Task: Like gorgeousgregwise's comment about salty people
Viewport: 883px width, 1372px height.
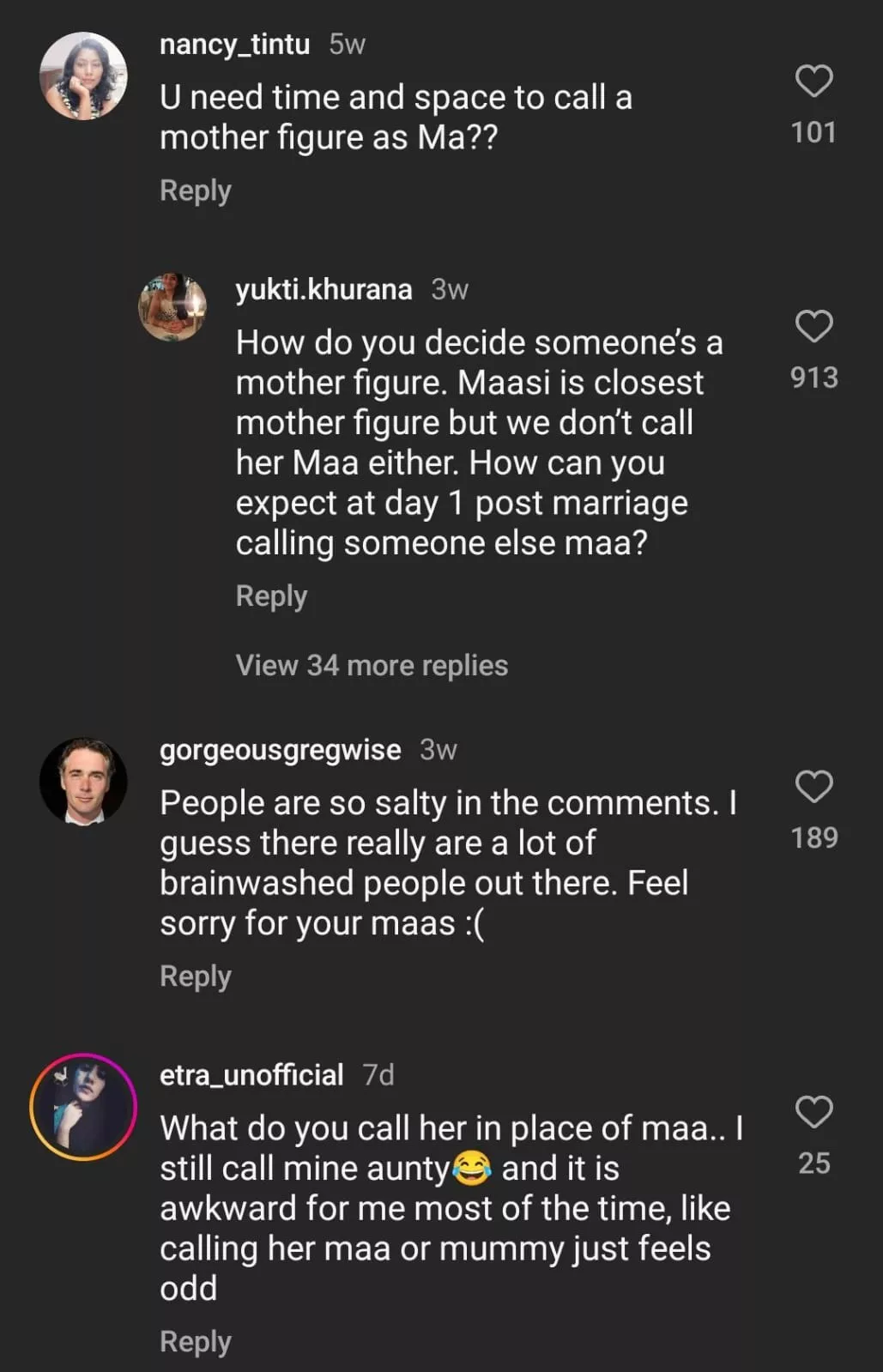Action: tap(813, 787)
